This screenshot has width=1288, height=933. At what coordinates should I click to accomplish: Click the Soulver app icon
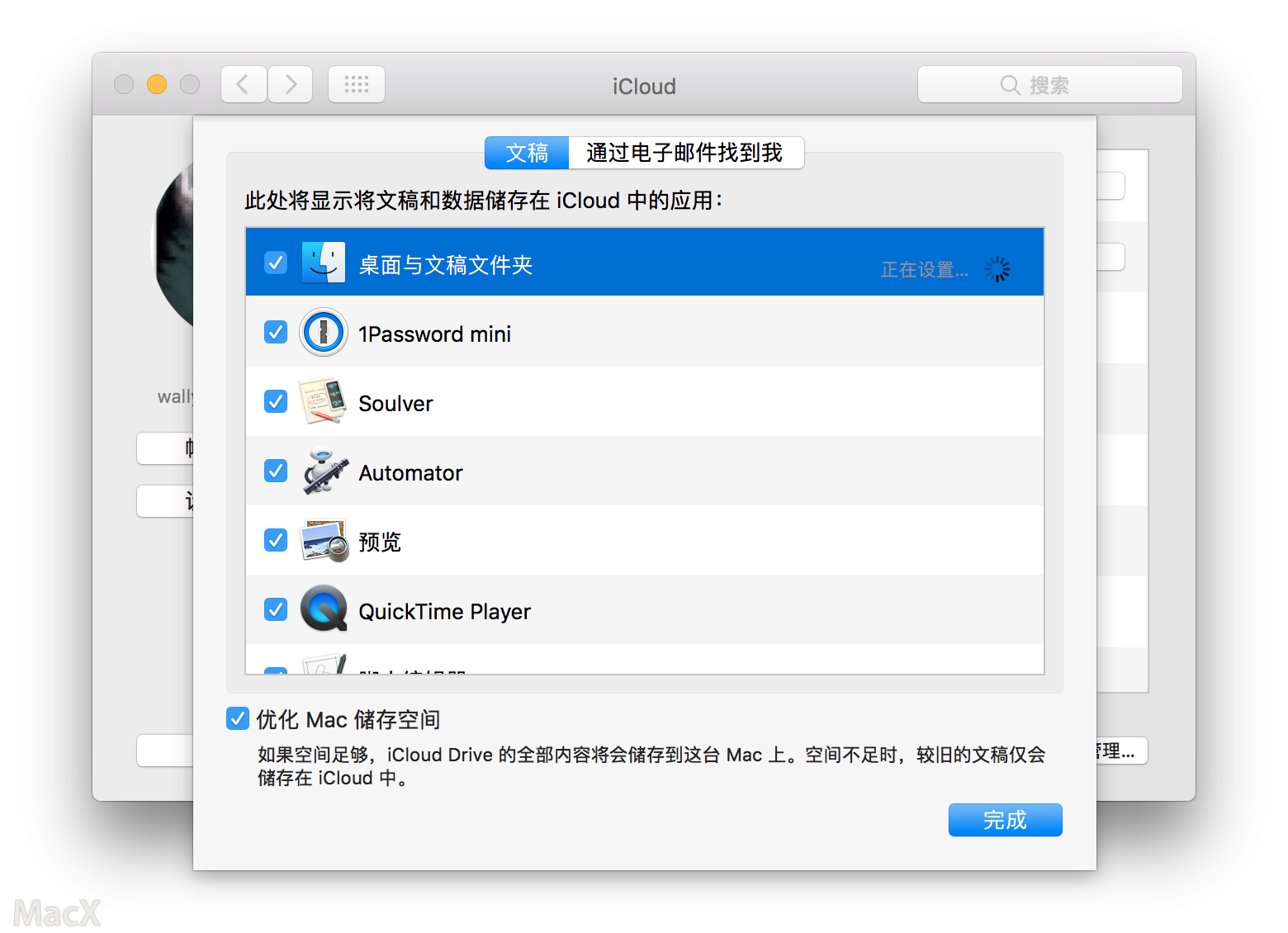tap(323, 401)
